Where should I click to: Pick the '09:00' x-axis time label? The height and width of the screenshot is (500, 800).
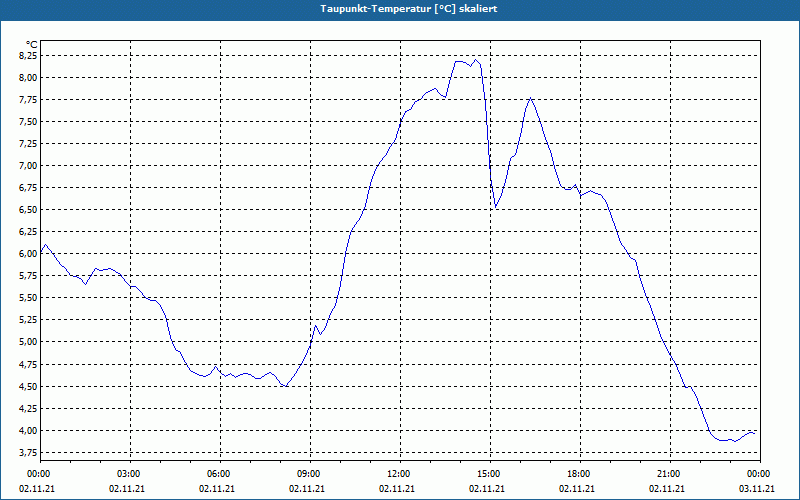click(x=310, y=474)
